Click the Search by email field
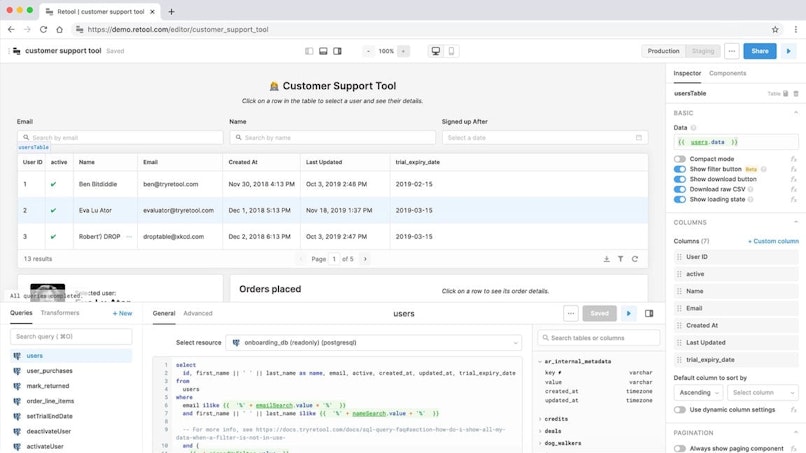This screenshot has width=806, height=453. pos(120,138)
